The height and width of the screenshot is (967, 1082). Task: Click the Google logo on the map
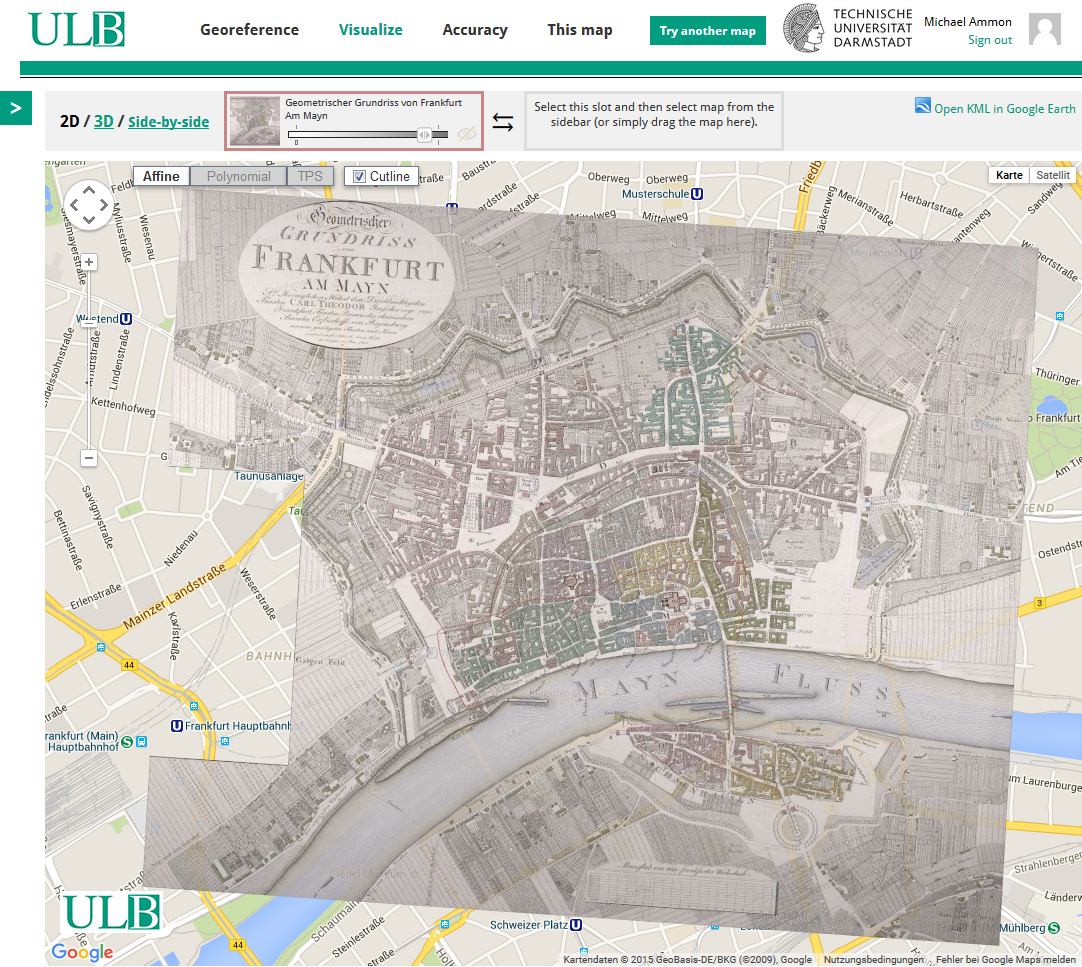[82, 952]
